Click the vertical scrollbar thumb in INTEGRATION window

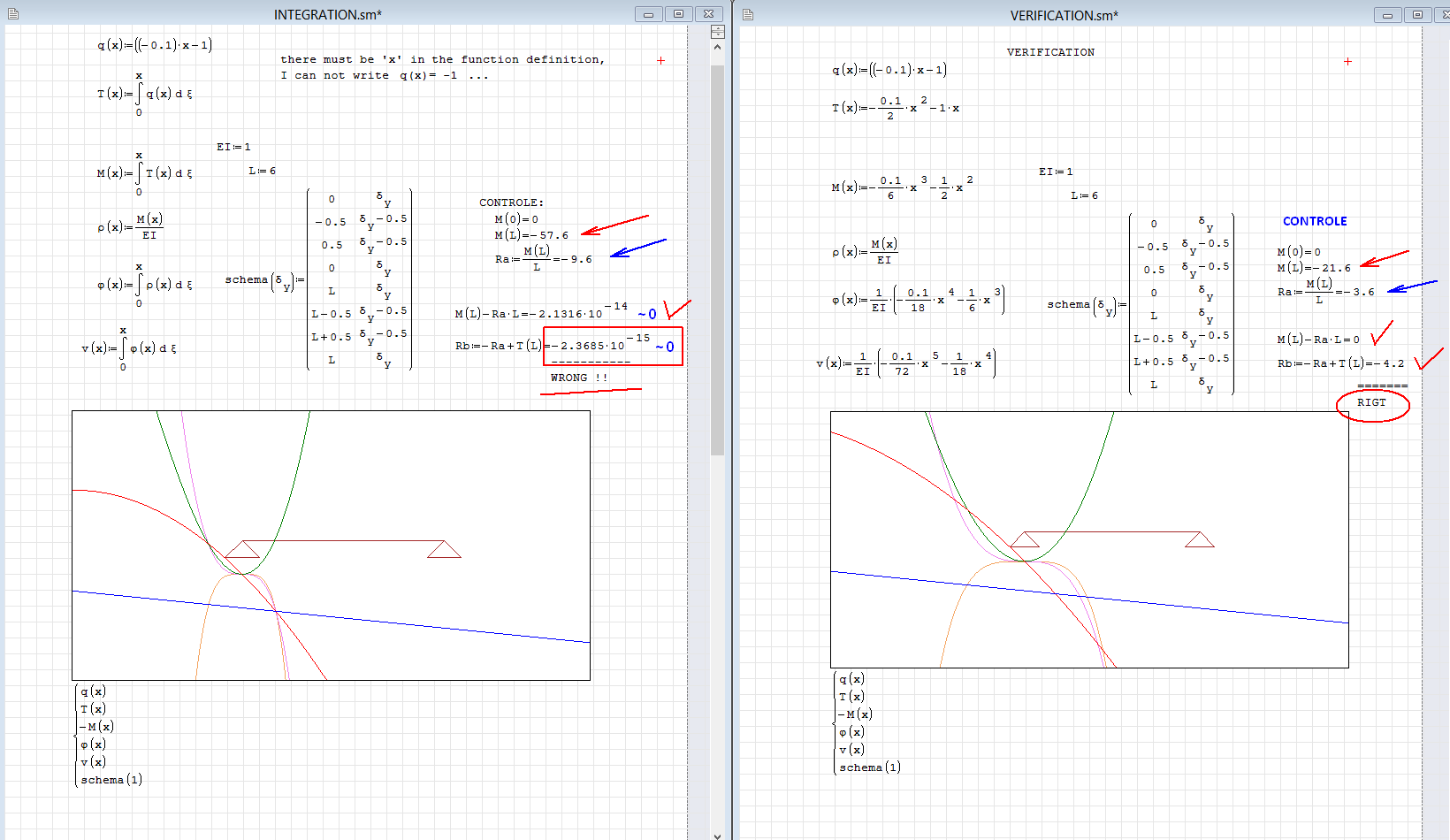click(x=717, y=256)
